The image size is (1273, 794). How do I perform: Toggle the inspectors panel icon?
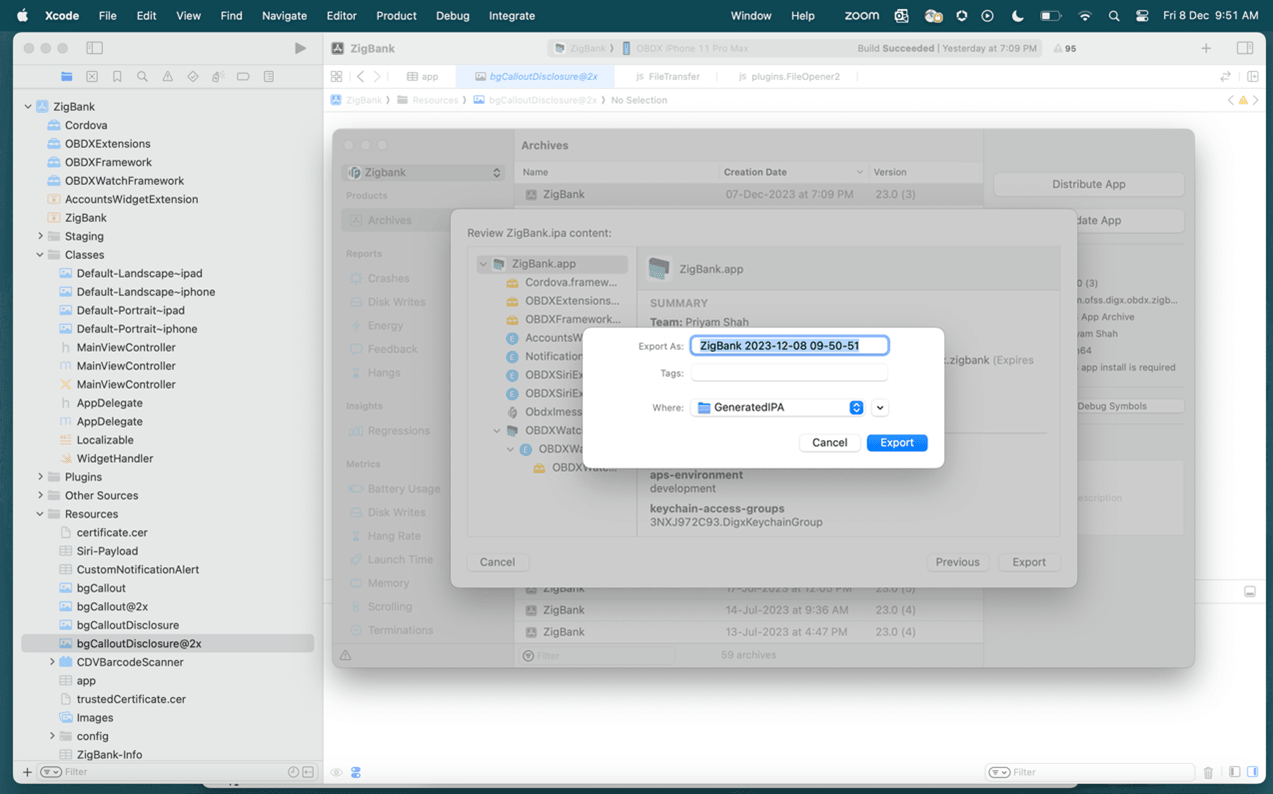coord(1244,48)
